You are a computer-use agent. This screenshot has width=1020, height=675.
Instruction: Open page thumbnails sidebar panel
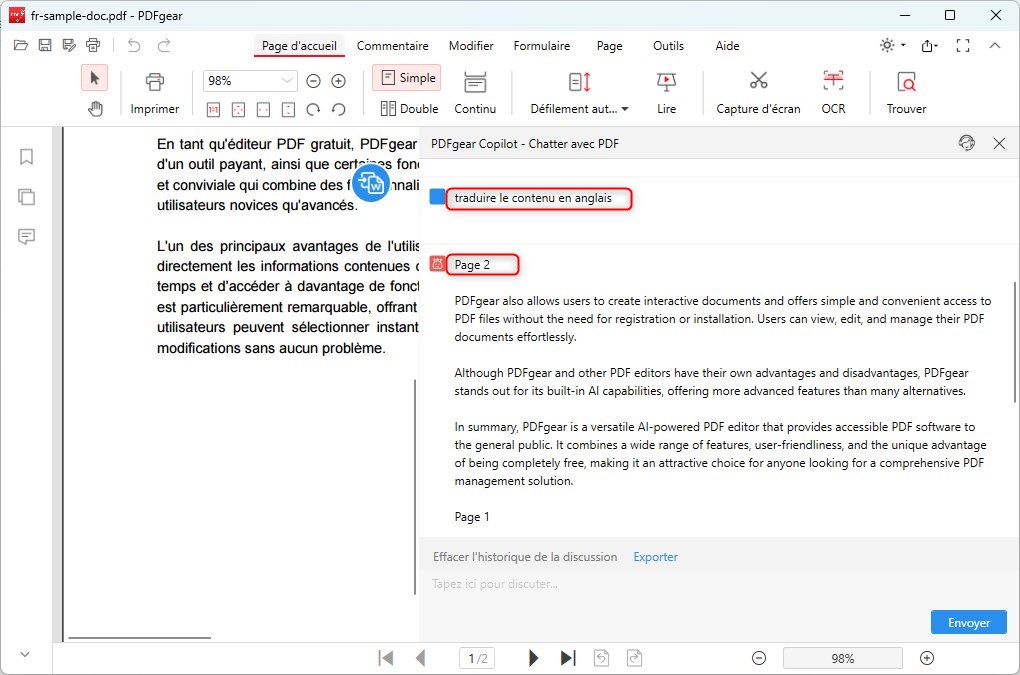26,196
